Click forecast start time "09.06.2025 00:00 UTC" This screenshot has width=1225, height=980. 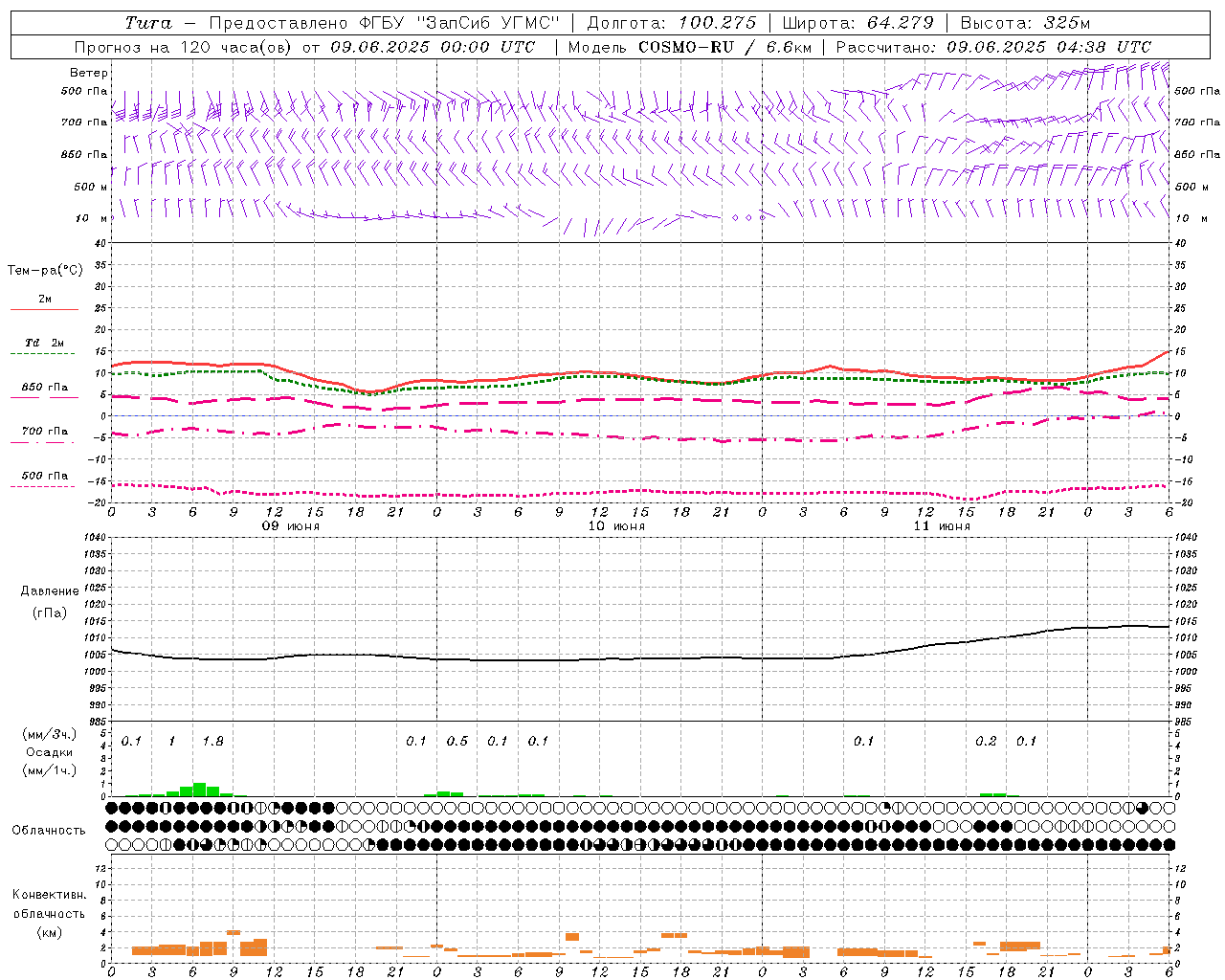[x=433, y=47]
